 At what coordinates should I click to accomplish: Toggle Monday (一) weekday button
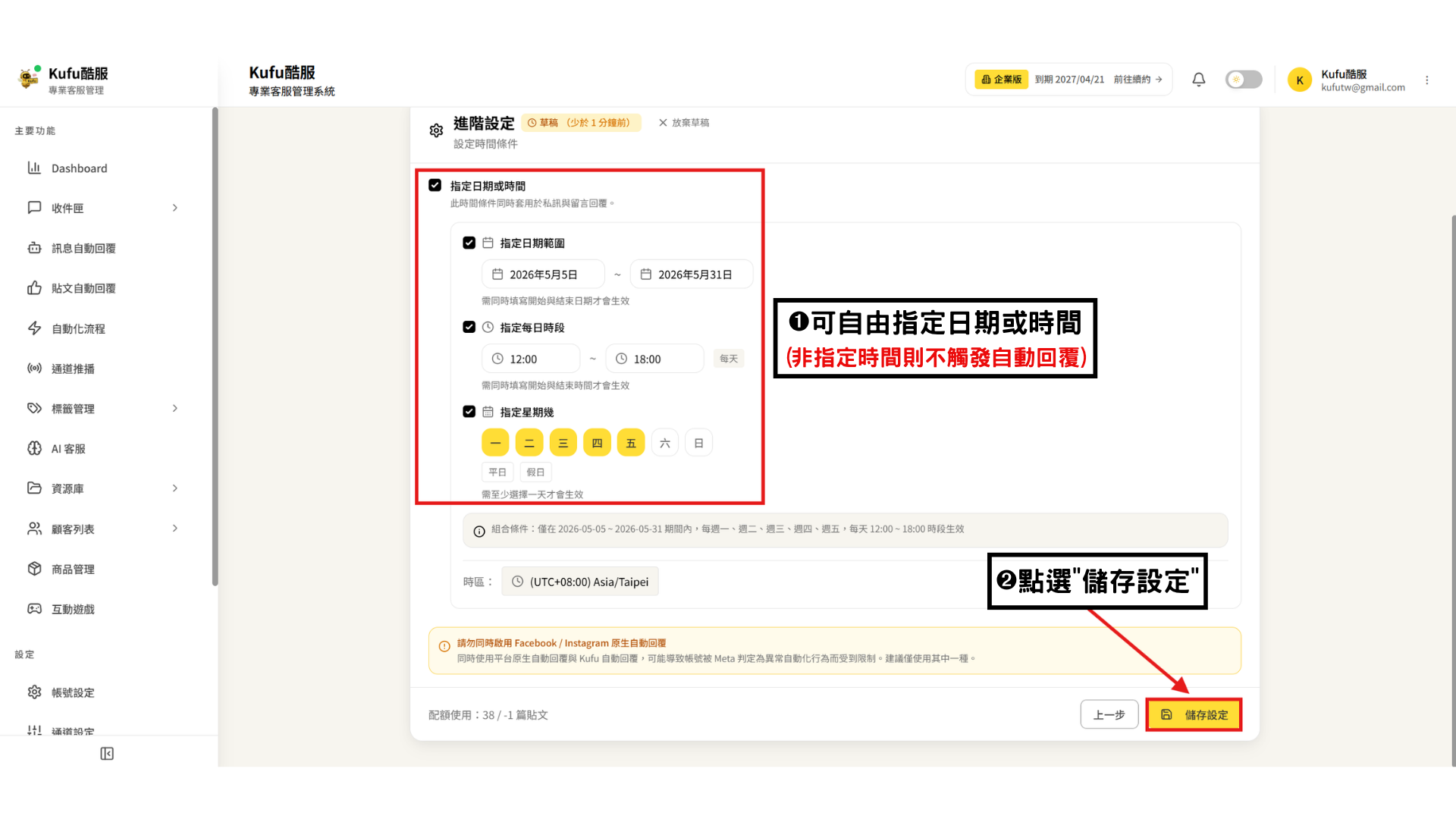[x=495, y=443]
